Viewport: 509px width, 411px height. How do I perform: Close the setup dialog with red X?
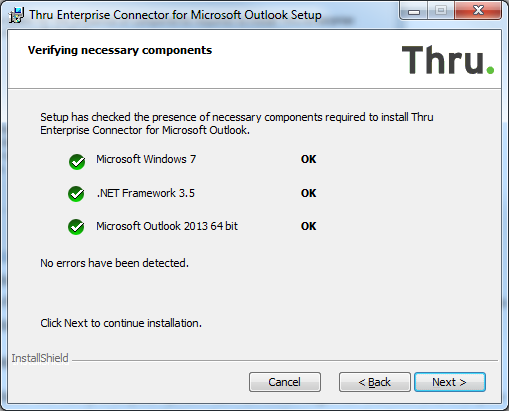coord(478,11)
